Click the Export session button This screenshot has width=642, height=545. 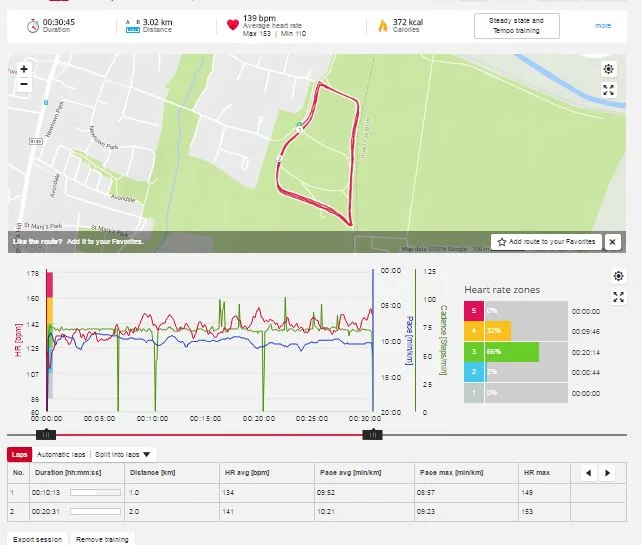tap(37, 539)
